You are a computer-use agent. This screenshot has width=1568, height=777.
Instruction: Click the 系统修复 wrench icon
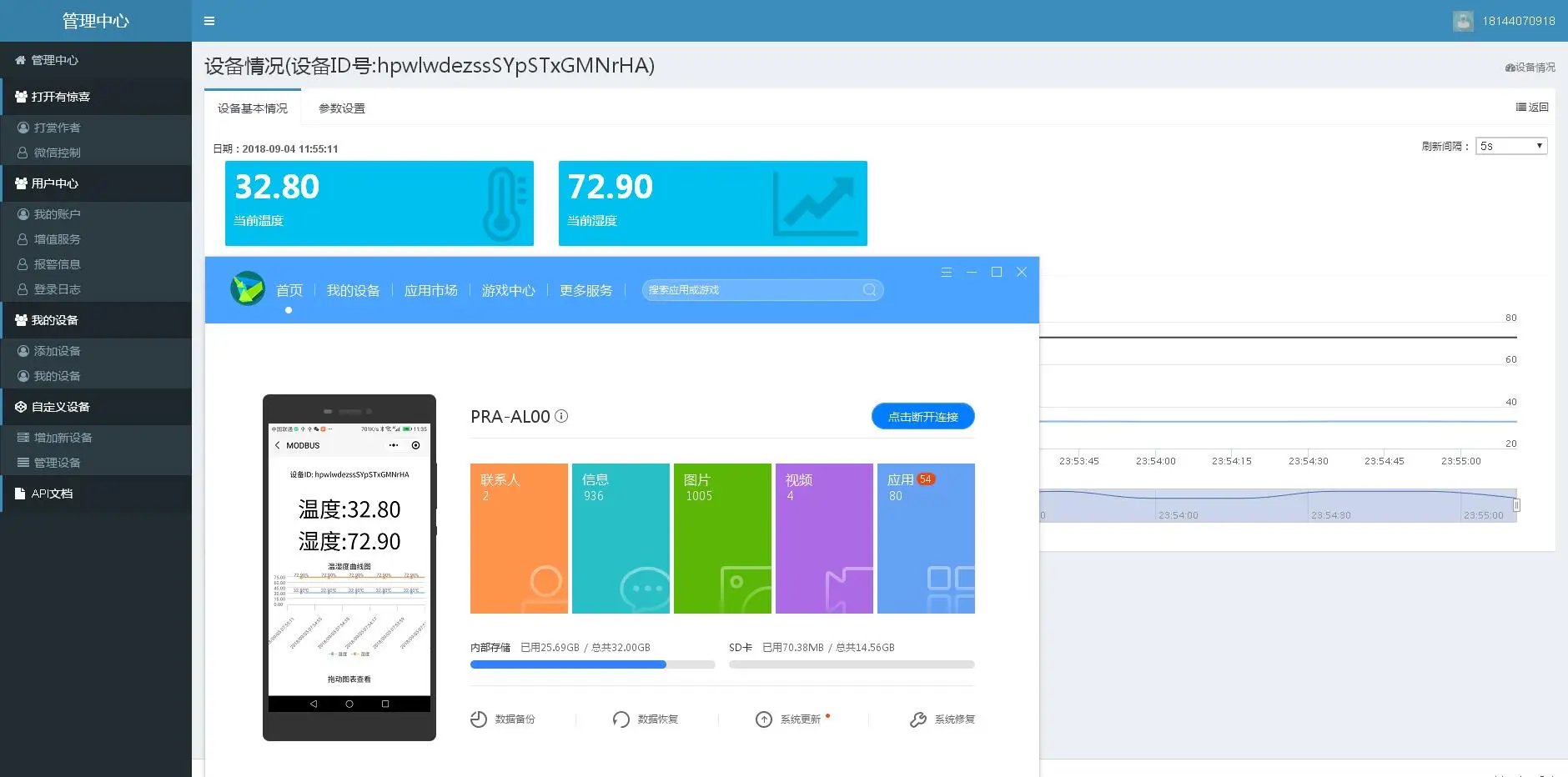coord(918,719)
